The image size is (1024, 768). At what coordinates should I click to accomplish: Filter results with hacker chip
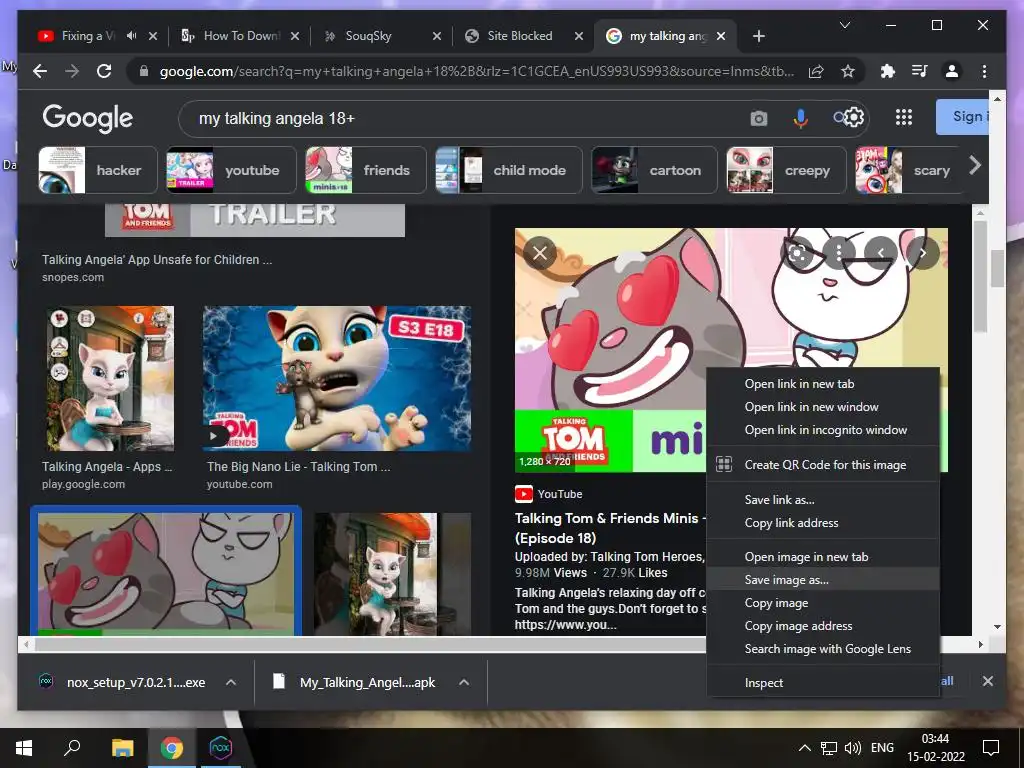(x=98, y=170)
